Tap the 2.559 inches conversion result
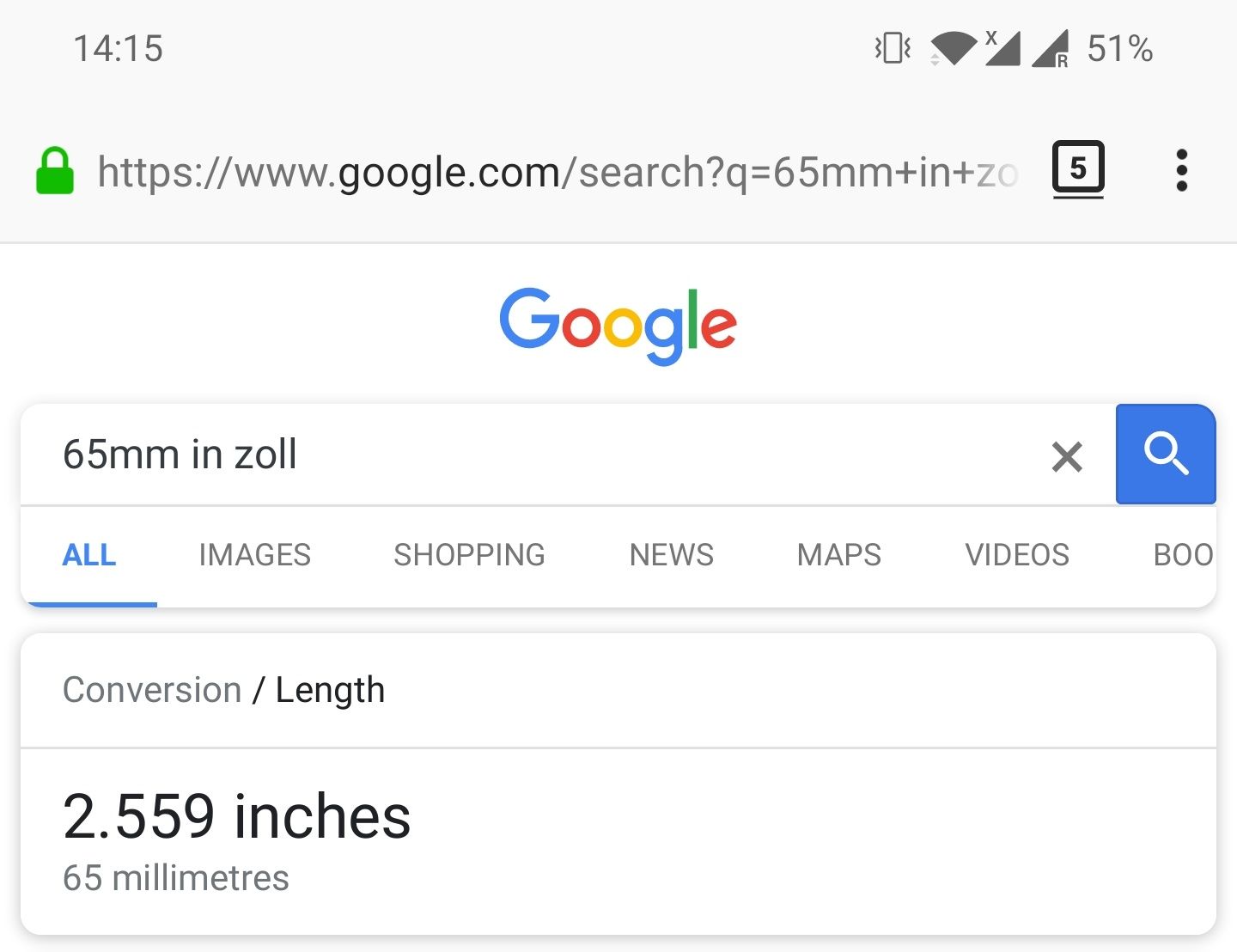This screenshot has height=952, width=1237. pyautogui.click(x=237, y=816)
